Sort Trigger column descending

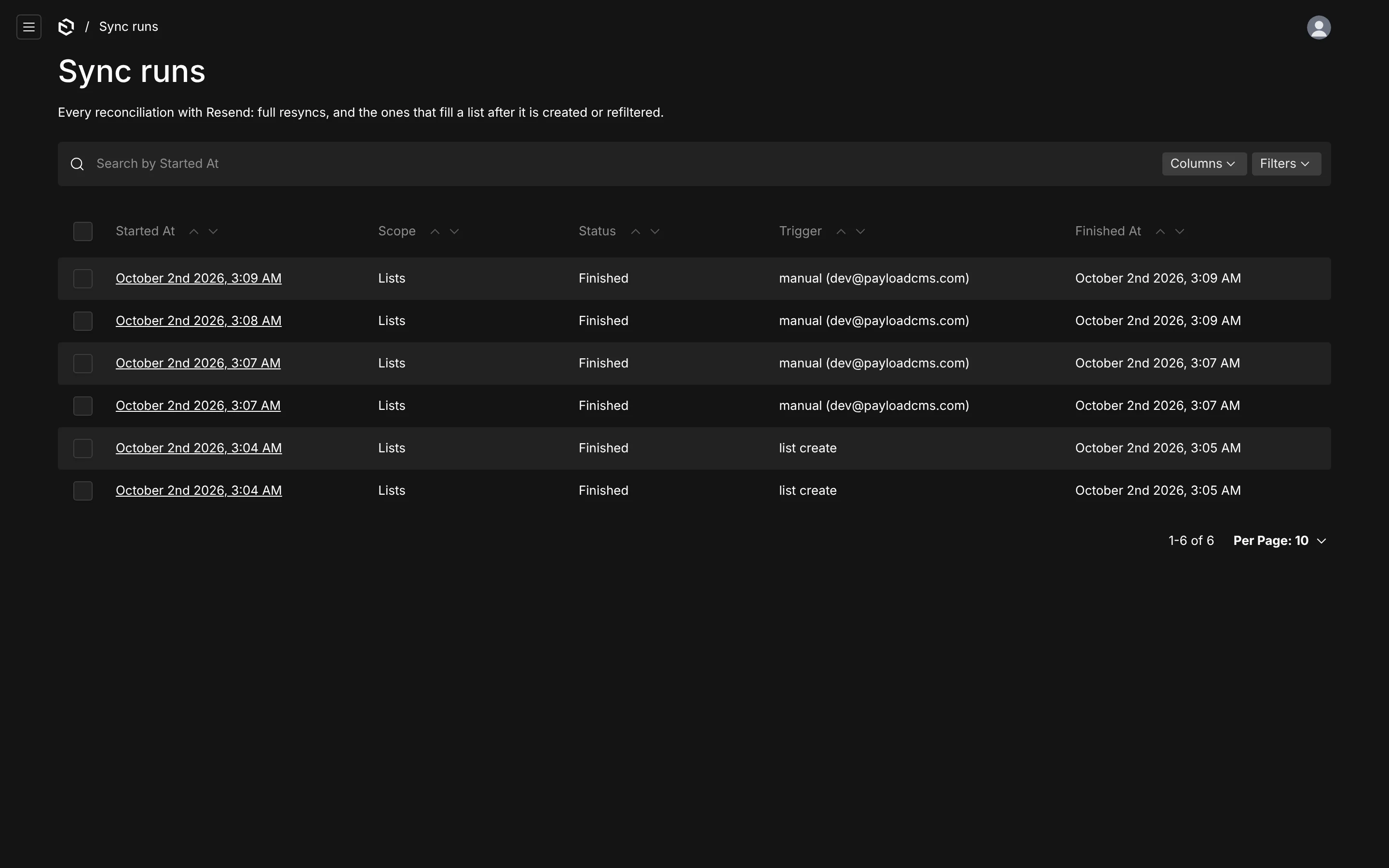tap(860, 231)
